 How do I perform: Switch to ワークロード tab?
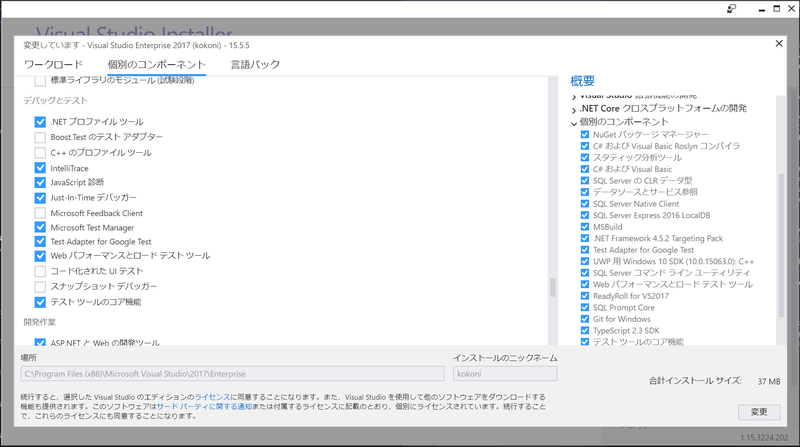[53, 65]
